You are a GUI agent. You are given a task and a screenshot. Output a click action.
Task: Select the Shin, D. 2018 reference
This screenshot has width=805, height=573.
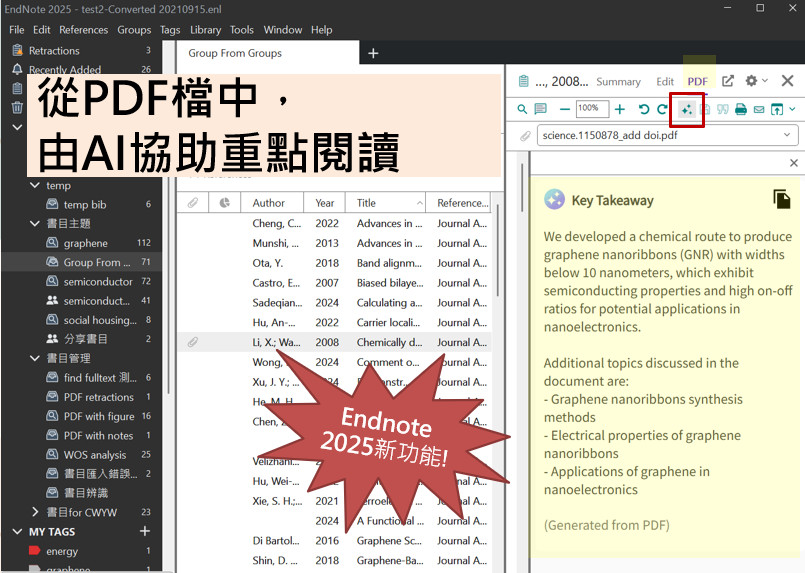pos(334,561)
